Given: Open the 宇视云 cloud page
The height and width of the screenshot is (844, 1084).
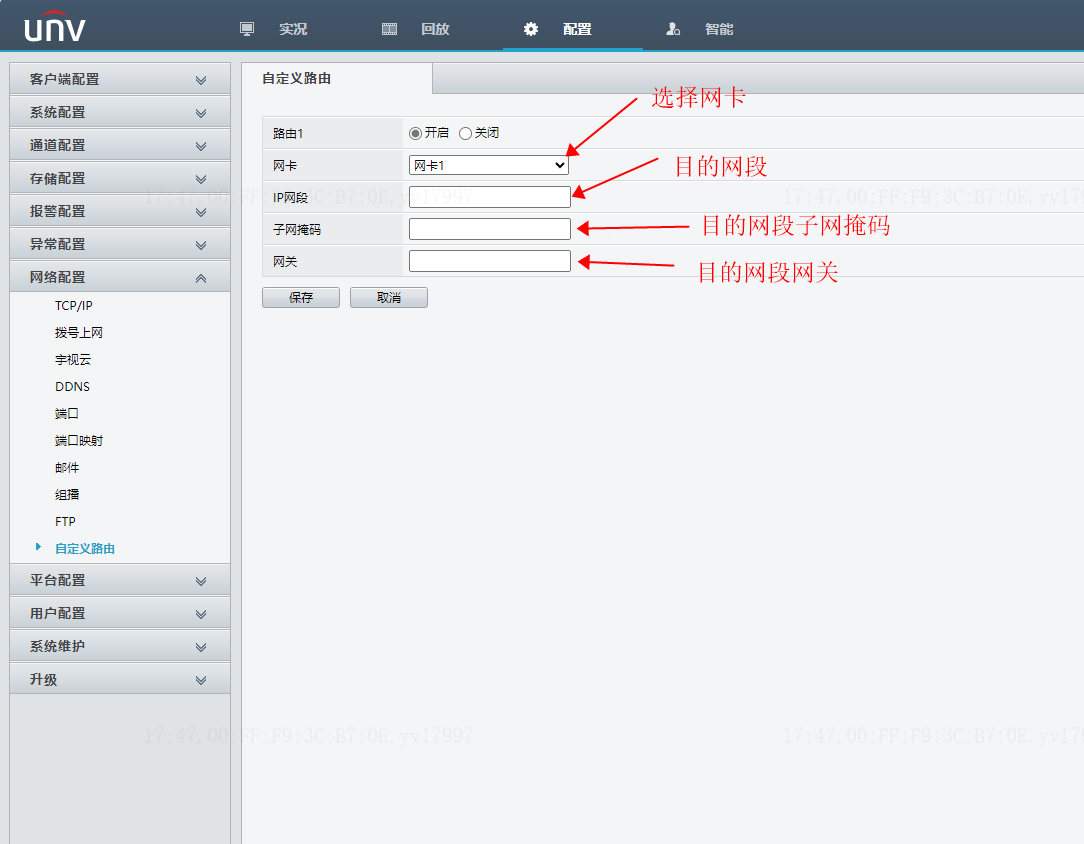Looking at the screenshot, I should point(73,359).
